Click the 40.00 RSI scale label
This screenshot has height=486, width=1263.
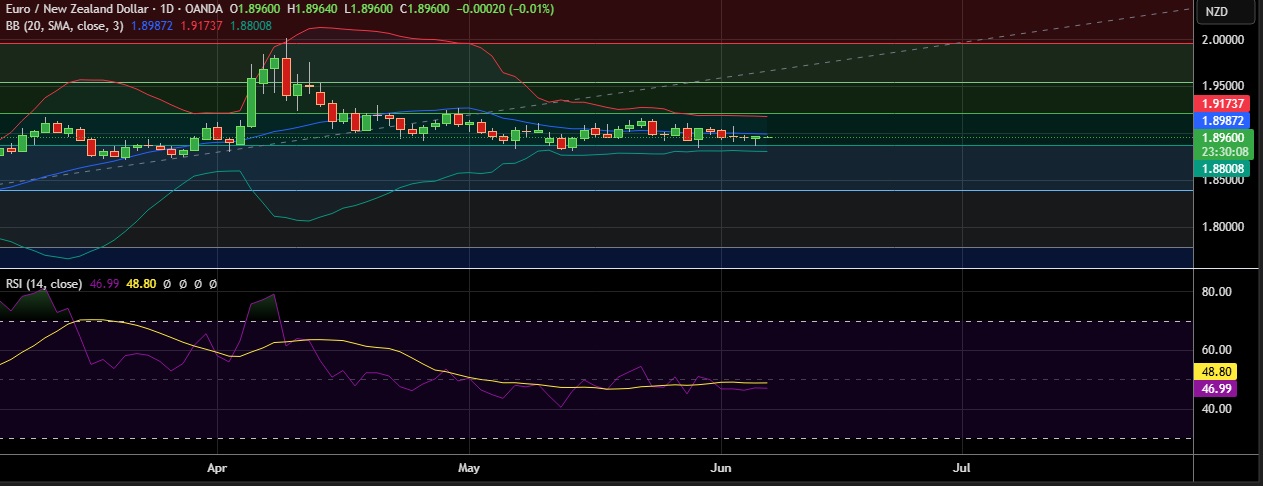tap(1217, 408)
